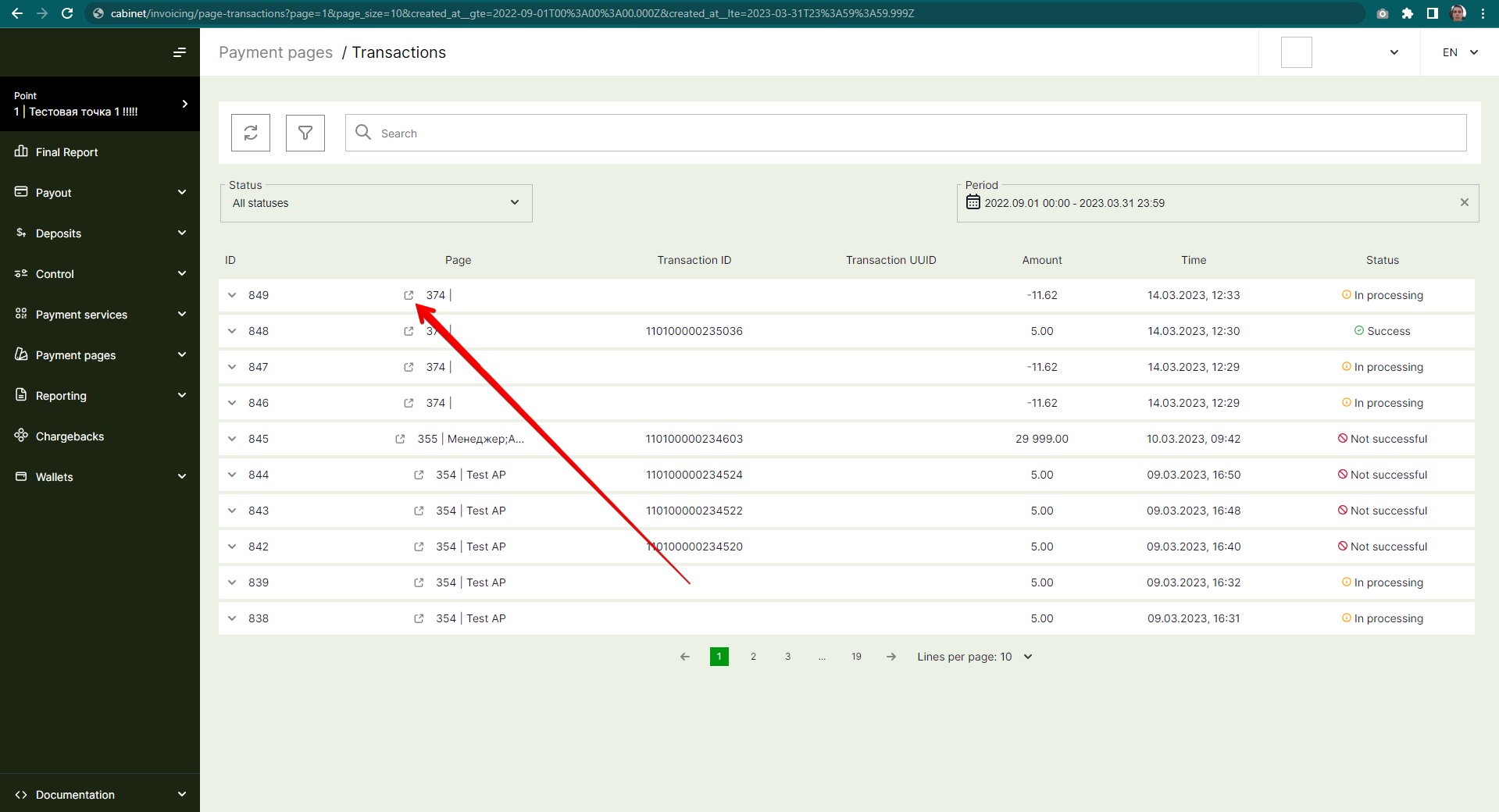Open Lines per page dropdown

point(975,657)
